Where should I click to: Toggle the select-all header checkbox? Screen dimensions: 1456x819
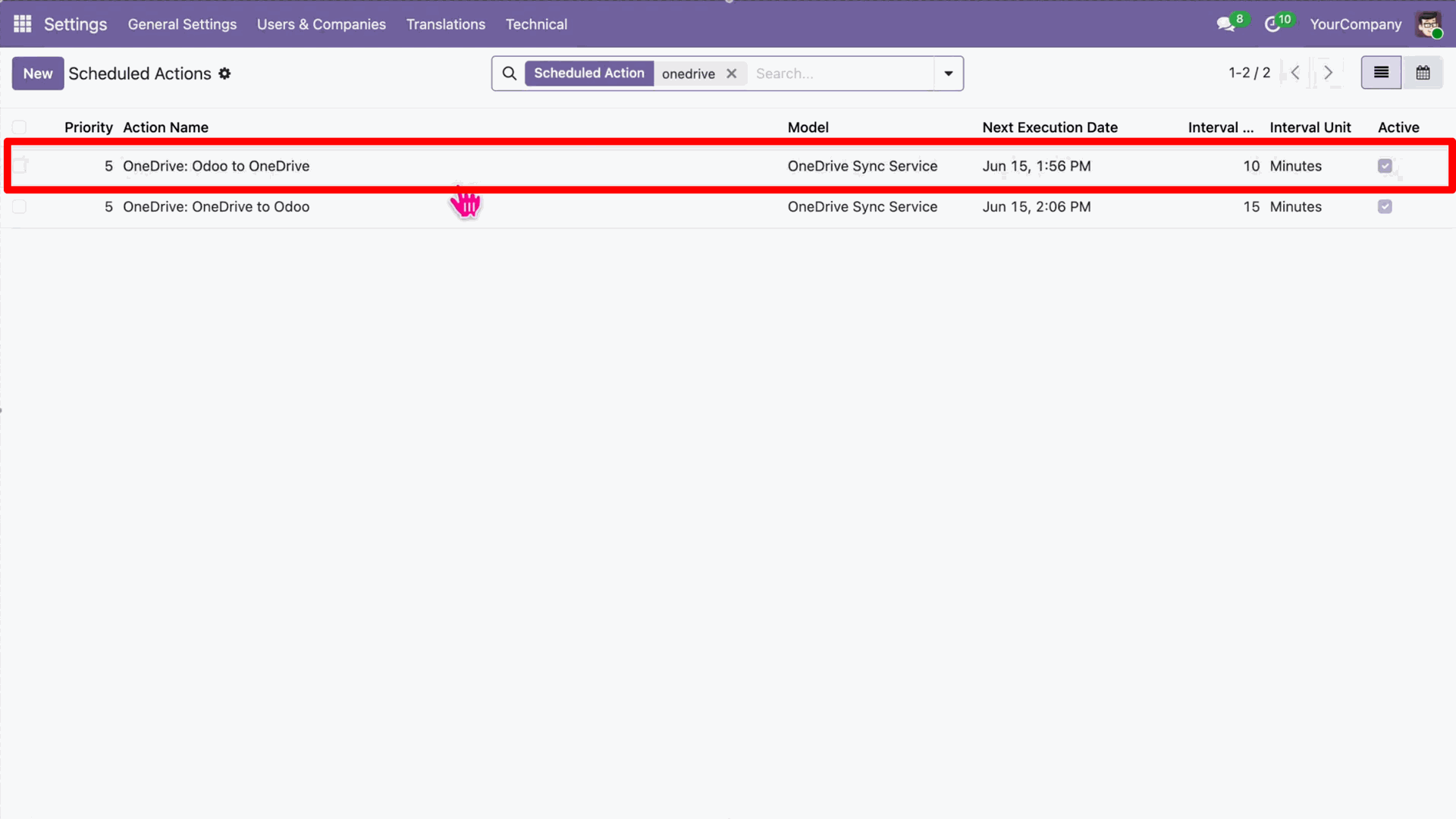coord(19,127)
